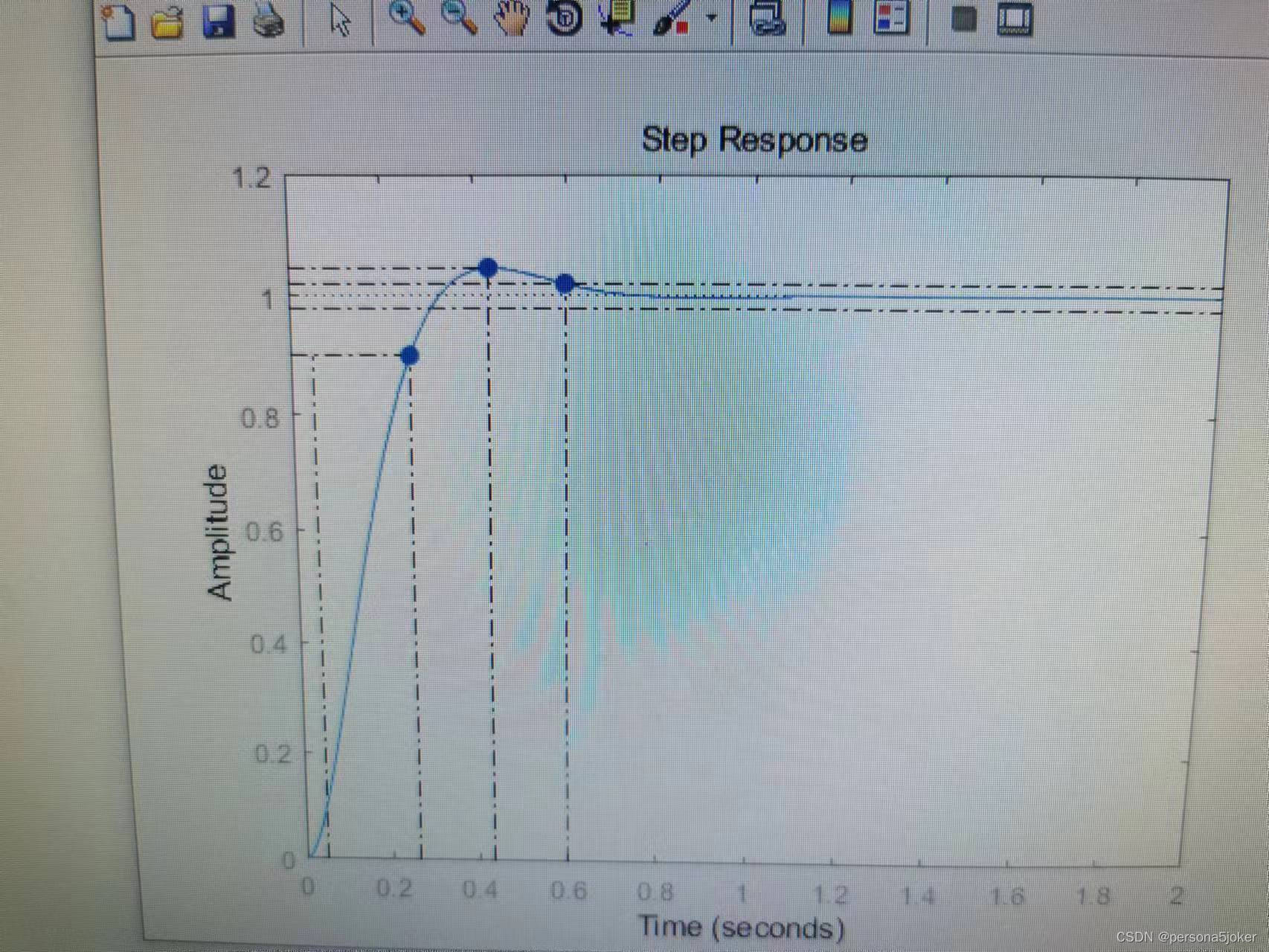Select the Edit Plot arrow tool

(x=340, y=19)
